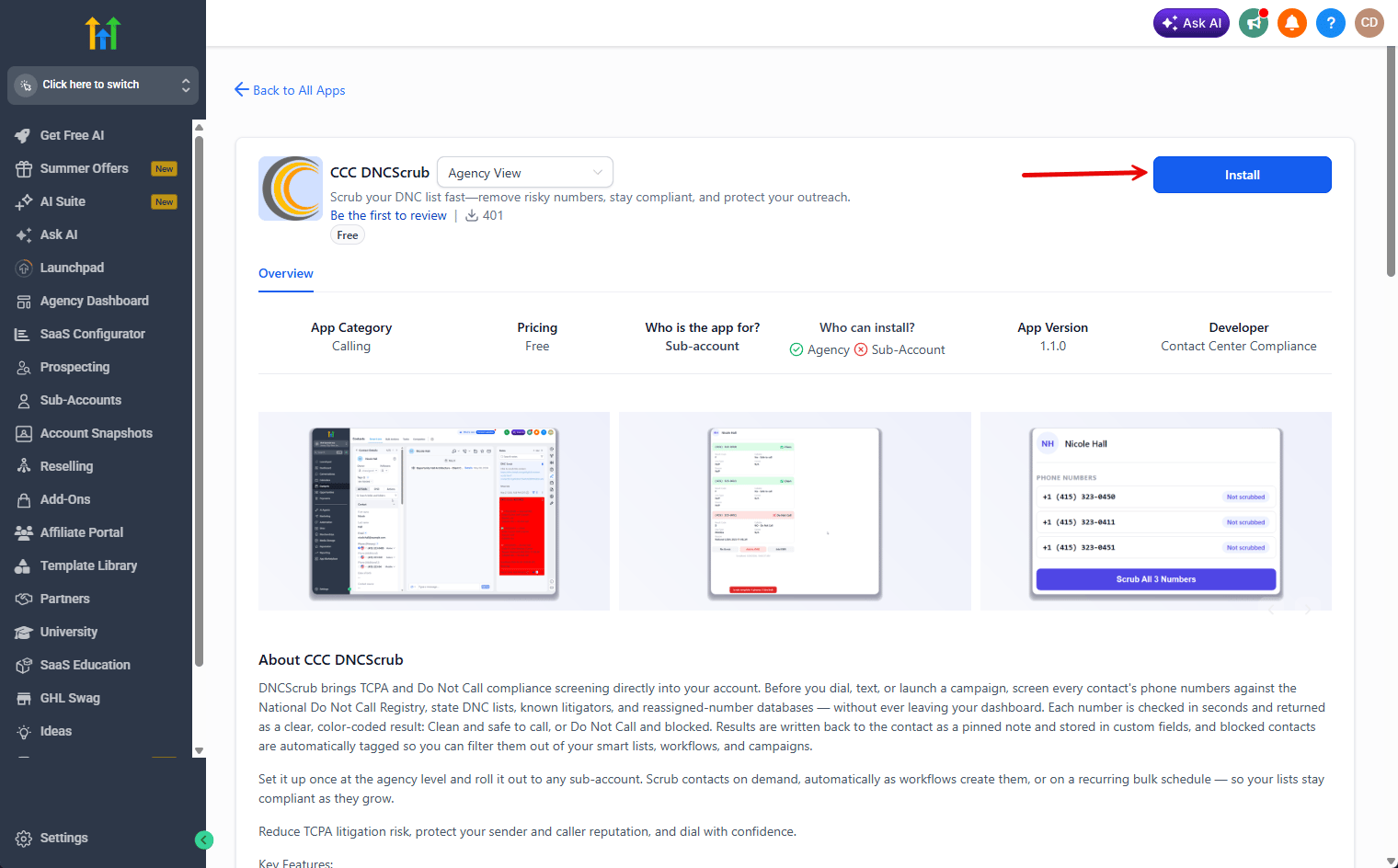Click the GoHighLevel arrows logo

coord(103,33)
